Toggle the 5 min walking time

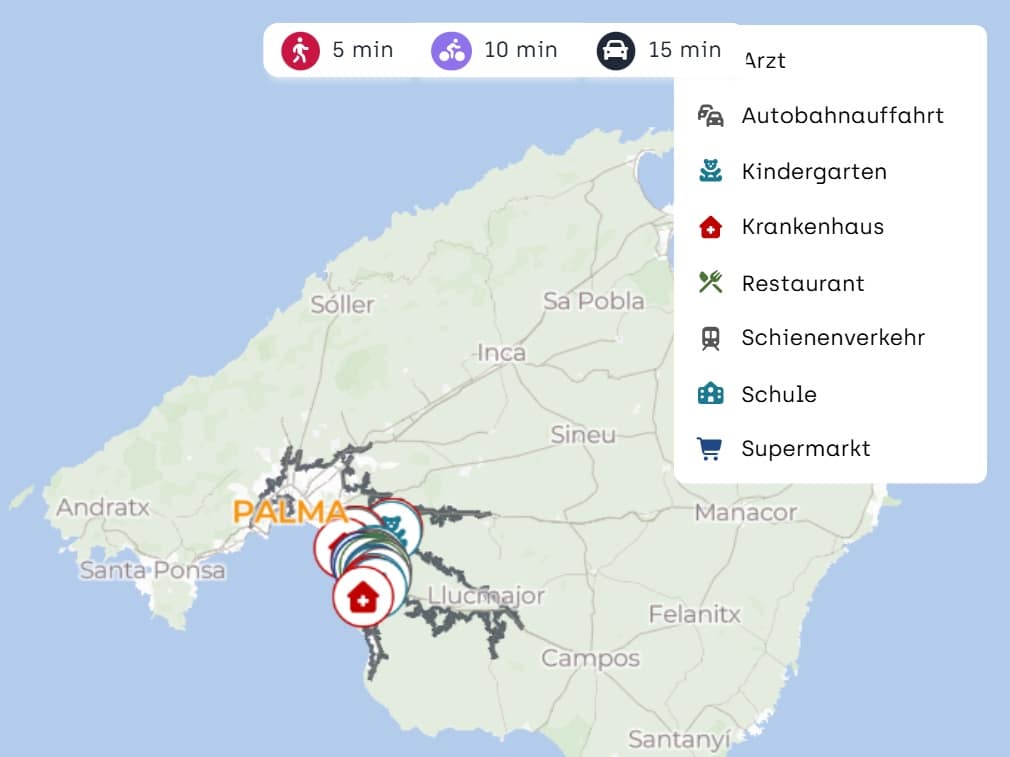pos(338,50)
